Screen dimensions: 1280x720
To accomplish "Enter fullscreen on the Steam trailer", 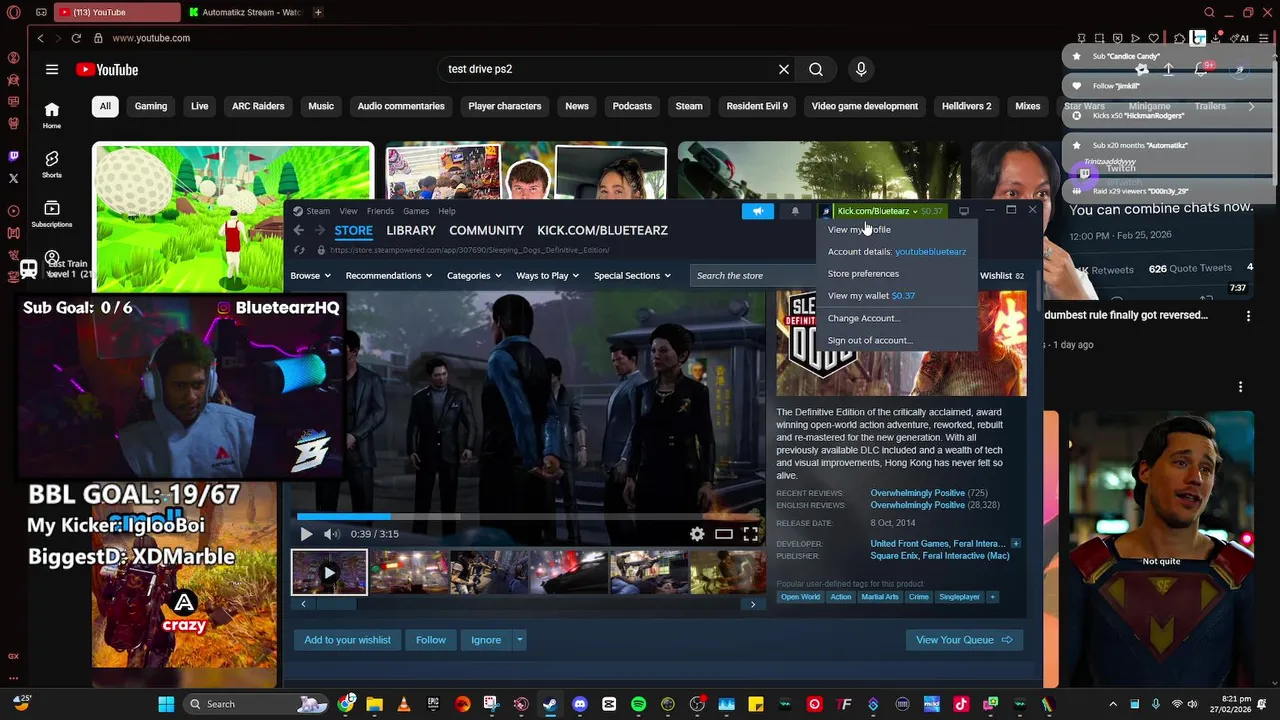I will (x=750, y=534).
